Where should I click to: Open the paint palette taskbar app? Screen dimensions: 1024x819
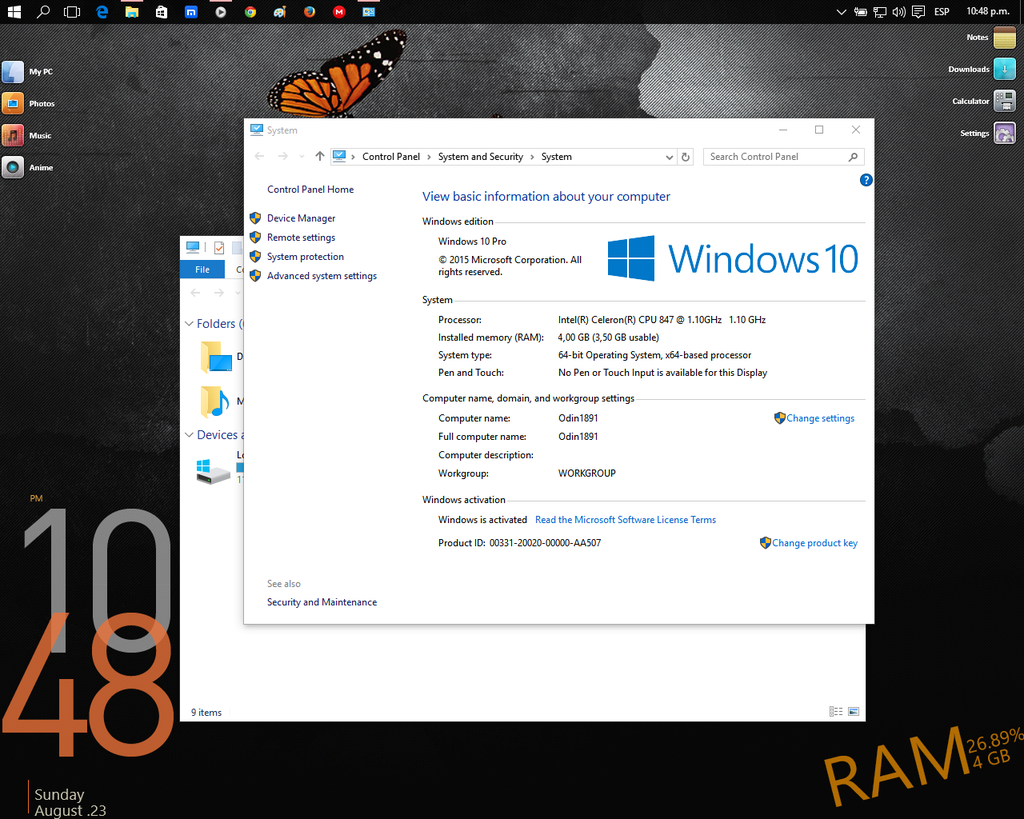(x=280, y=12)
